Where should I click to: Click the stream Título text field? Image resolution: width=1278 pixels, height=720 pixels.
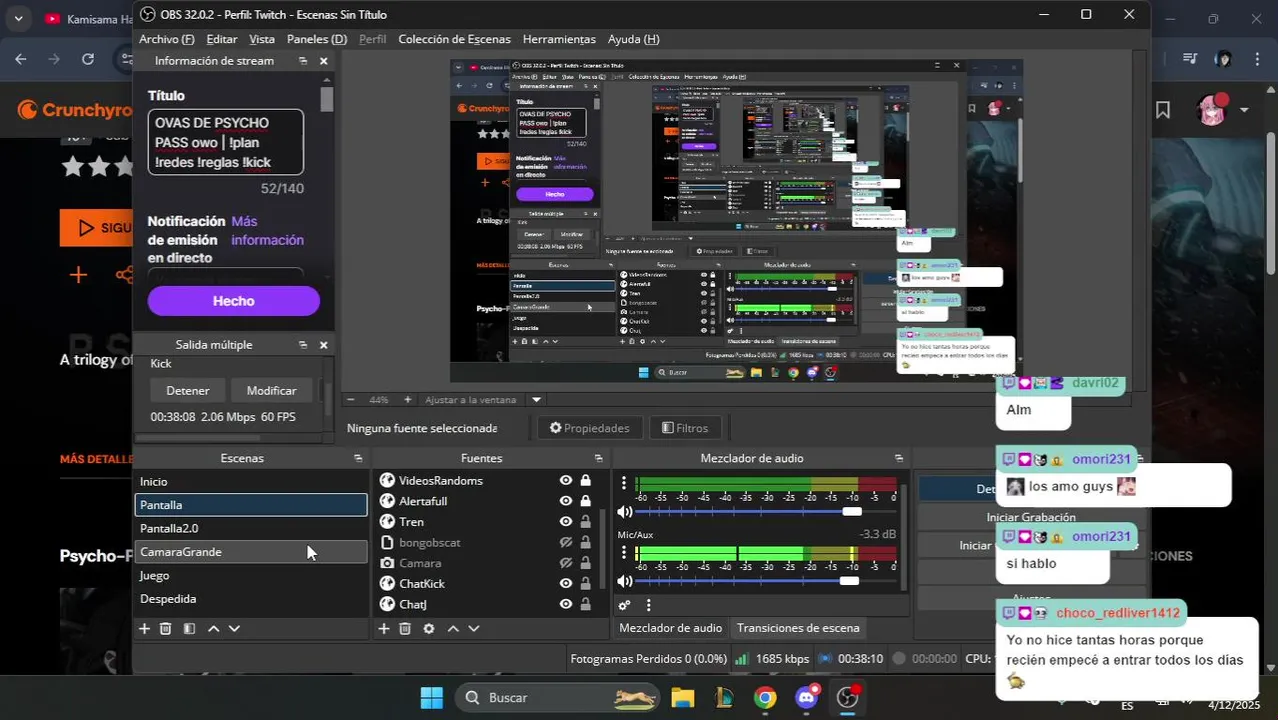tap(226, 142)
